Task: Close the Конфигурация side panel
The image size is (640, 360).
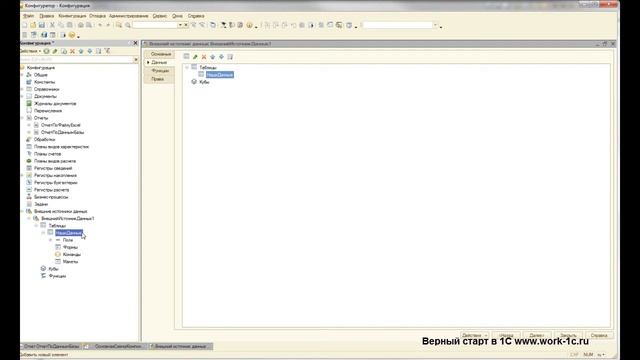Action: [x=136, y=43]
